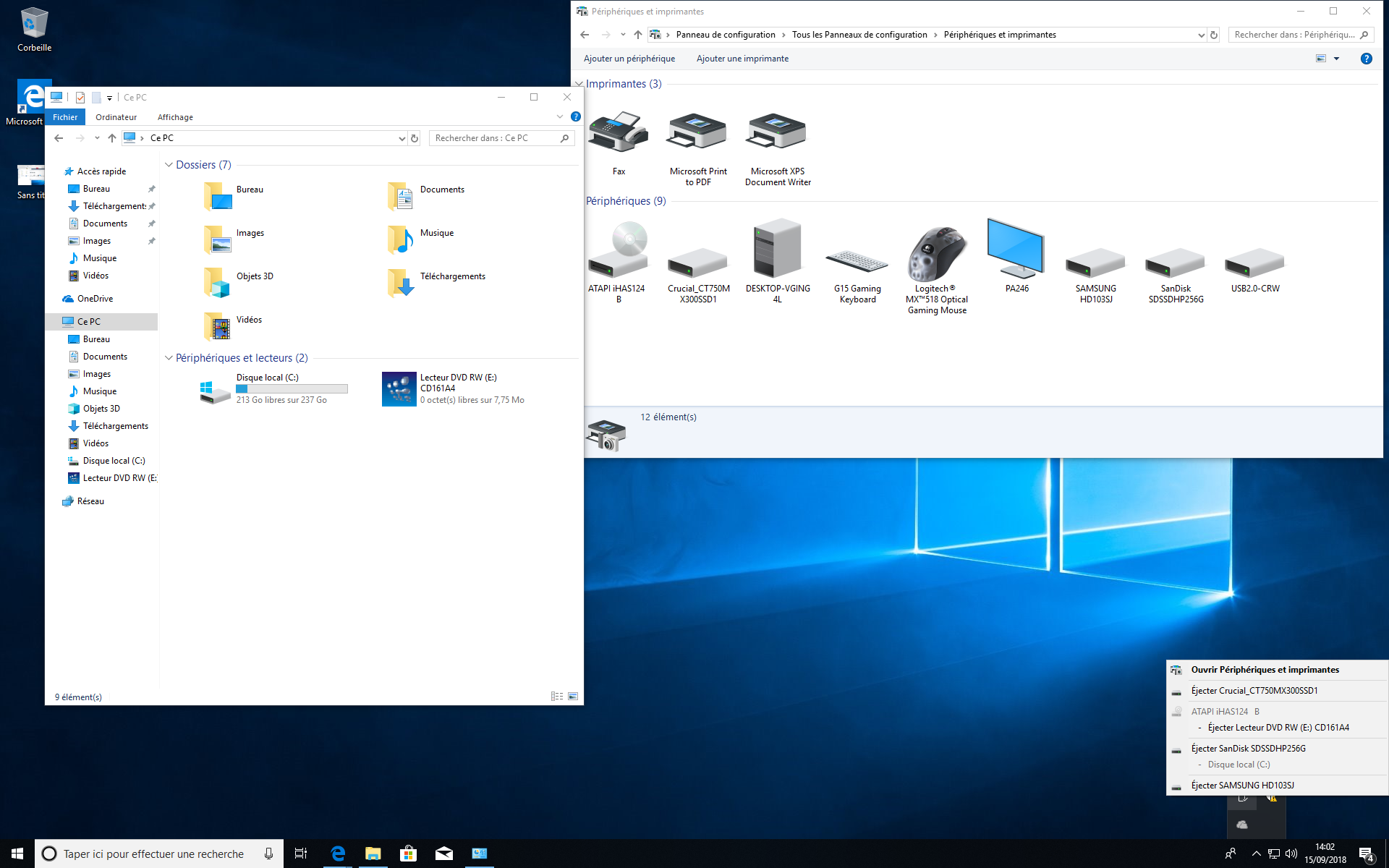This screenshot has width=1389, height=868.
Task: Open the Affichage ribbon tab
Action: (x=175, y=117)
